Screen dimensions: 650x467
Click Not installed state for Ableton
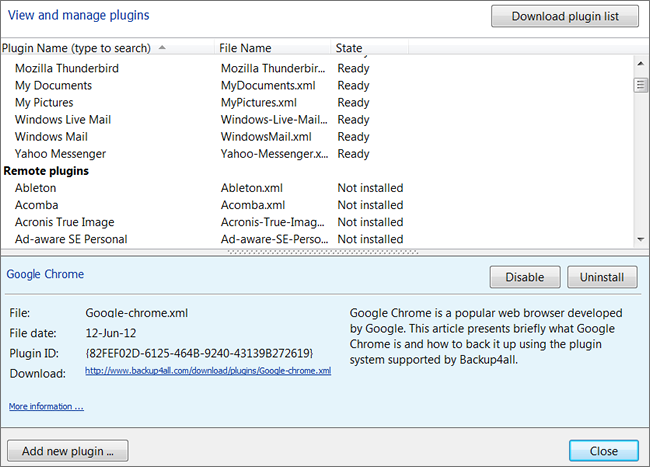370,188
